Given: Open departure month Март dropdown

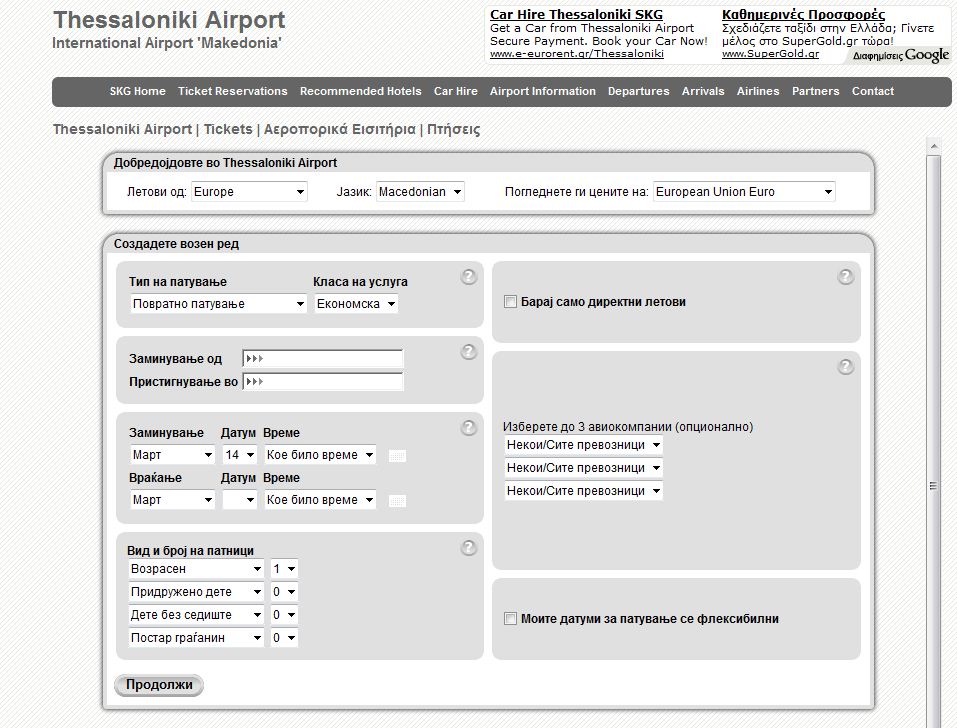Looking at the screenshot, I should click(173, 455).
